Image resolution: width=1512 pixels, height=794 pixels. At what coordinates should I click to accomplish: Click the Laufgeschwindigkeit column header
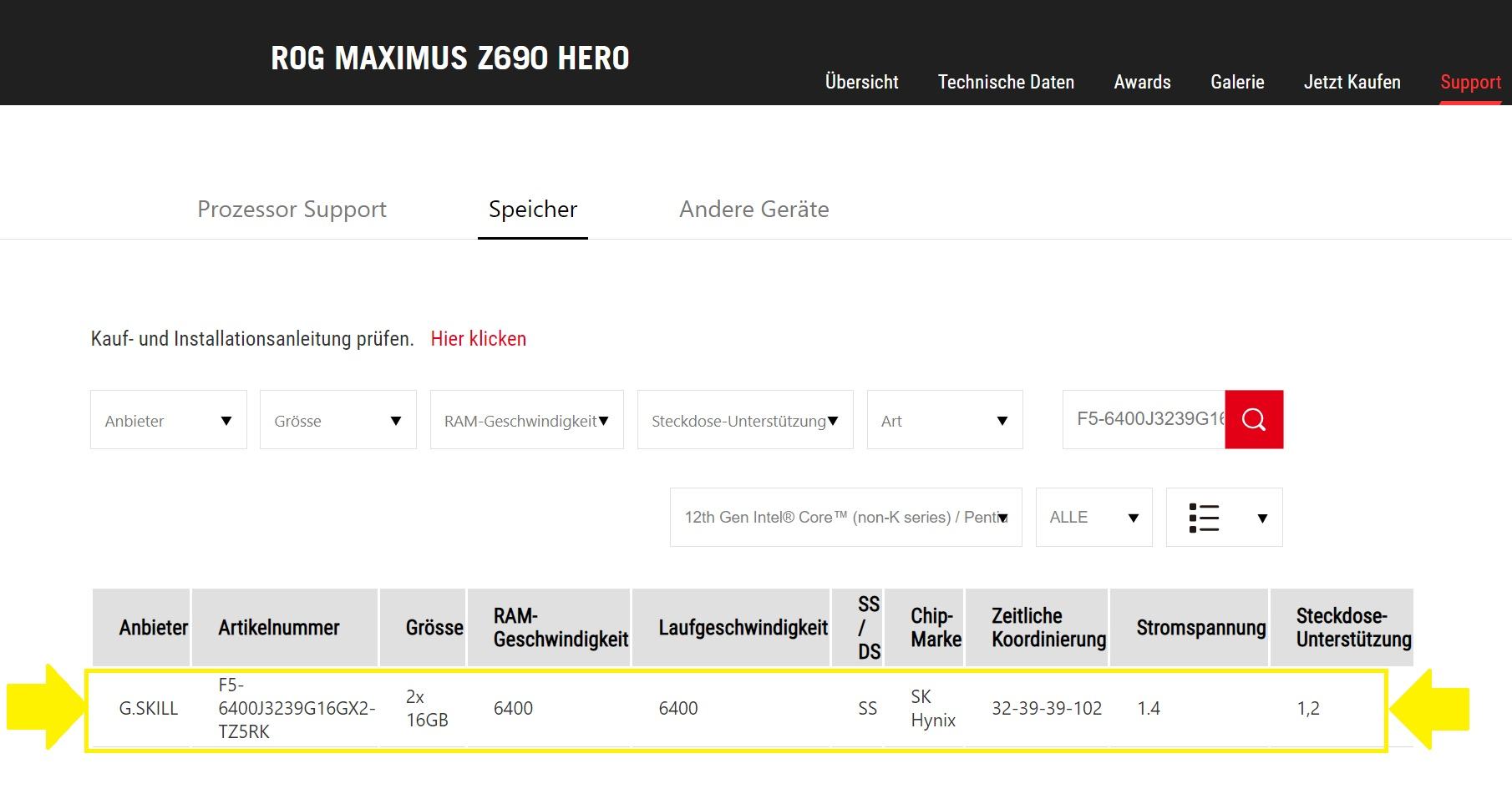pyautogui.click(x=731, y=627)
